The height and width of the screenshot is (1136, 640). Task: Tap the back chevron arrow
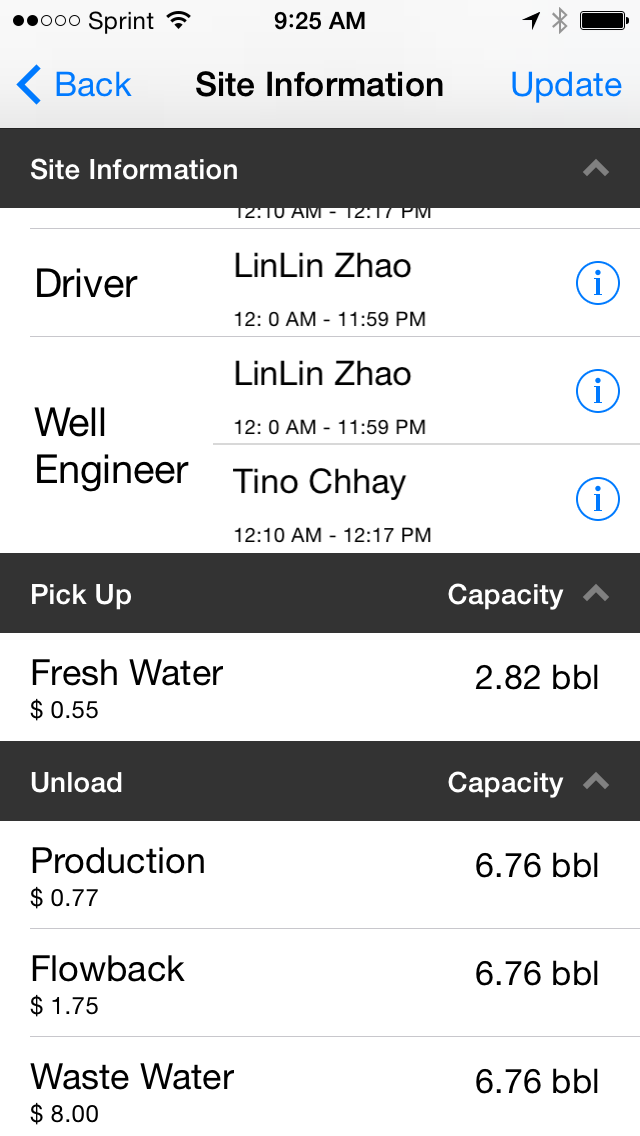[30, 85]
